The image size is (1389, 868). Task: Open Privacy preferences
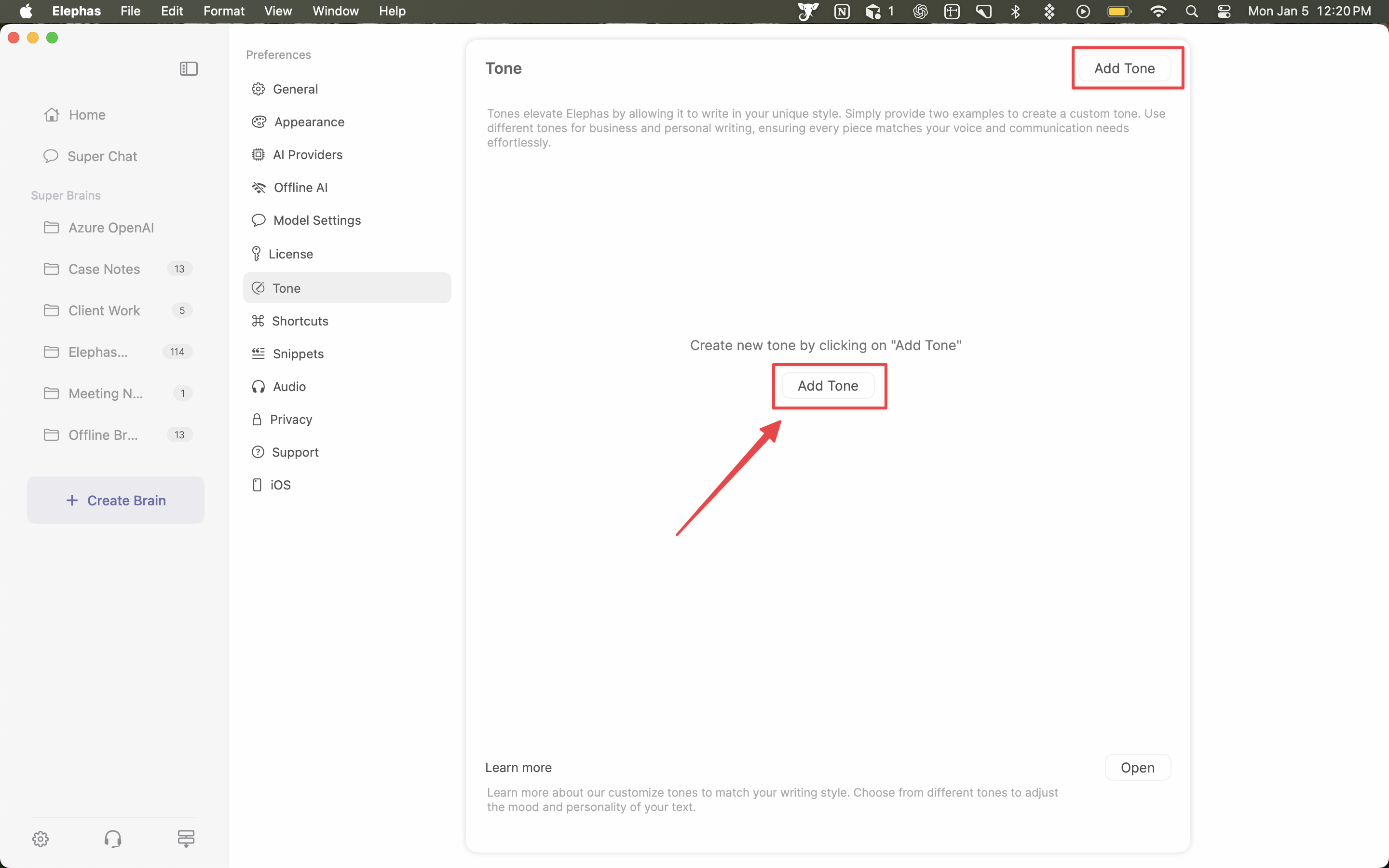click(347, 419)
